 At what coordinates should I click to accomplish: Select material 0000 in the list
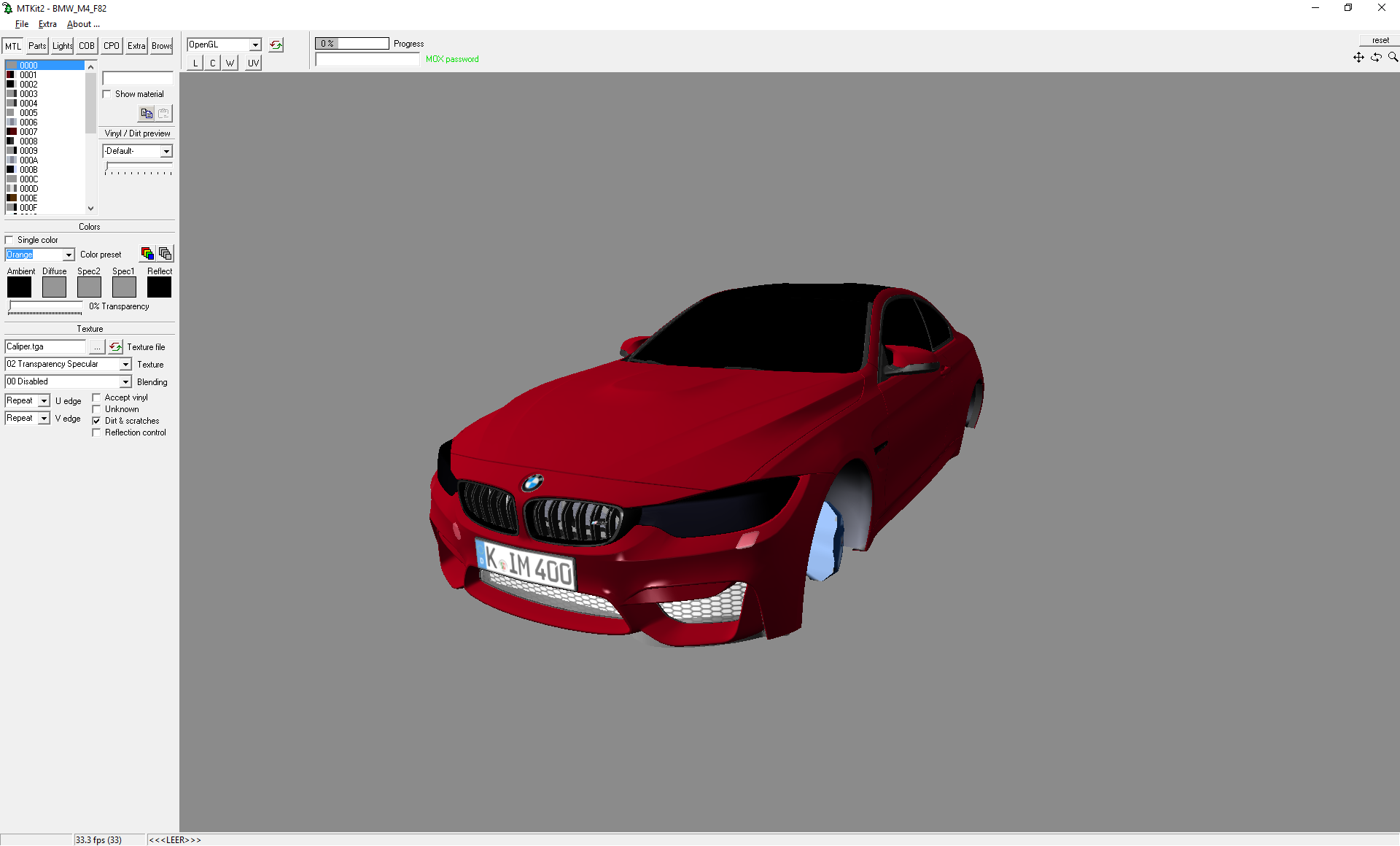[44, 66]
